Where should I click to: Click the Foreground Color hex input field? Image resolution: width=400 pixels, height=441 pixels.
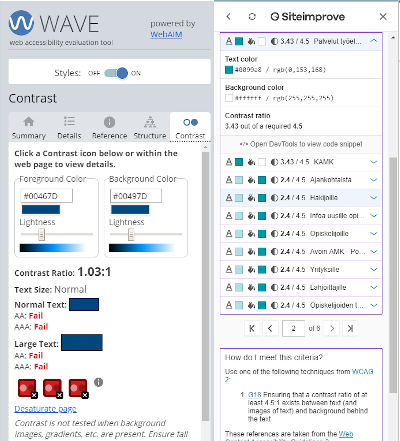point(46,196)
